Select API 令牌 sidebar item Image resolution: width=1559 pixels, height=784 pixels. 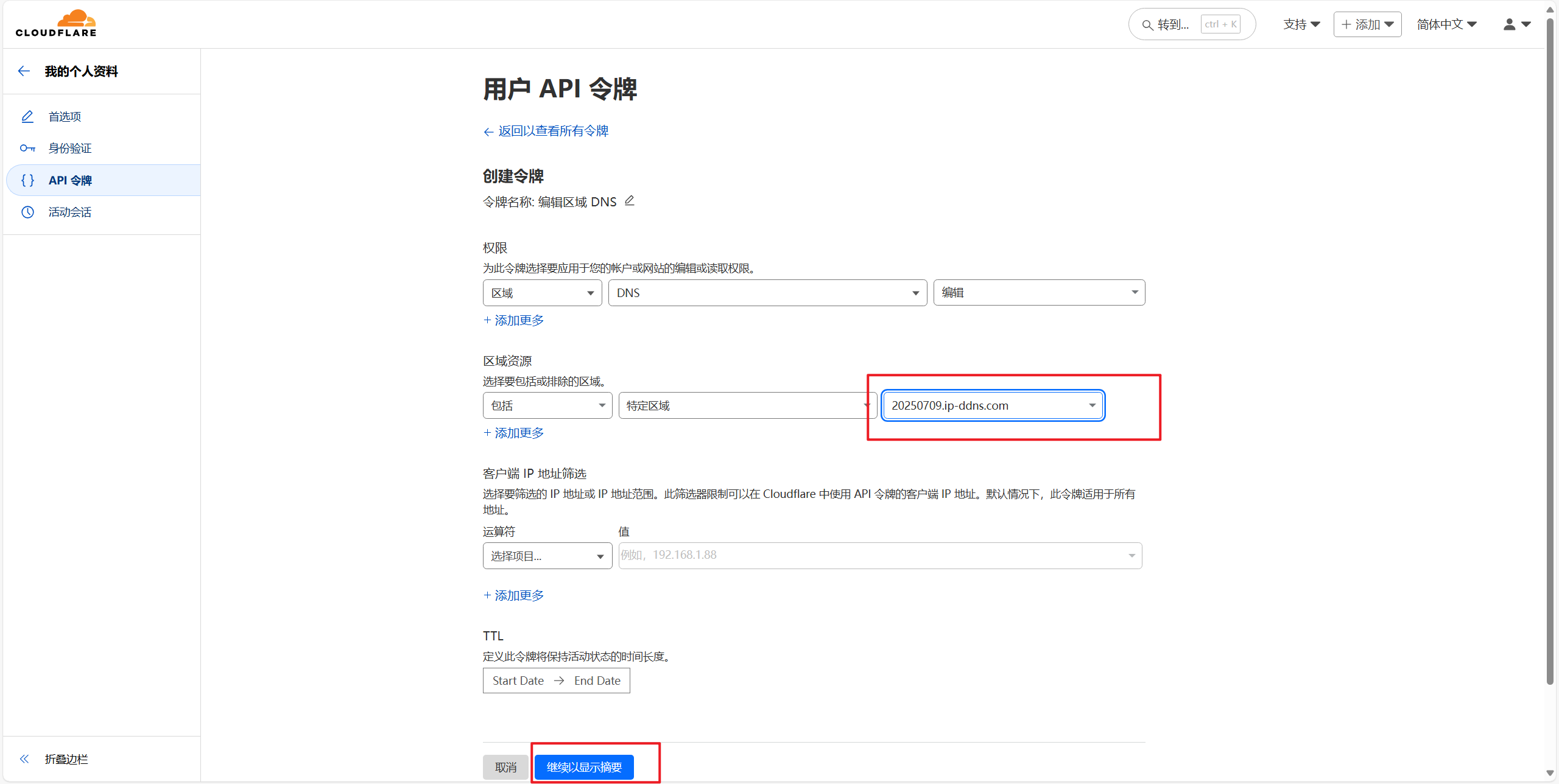[x=103, y=180]
